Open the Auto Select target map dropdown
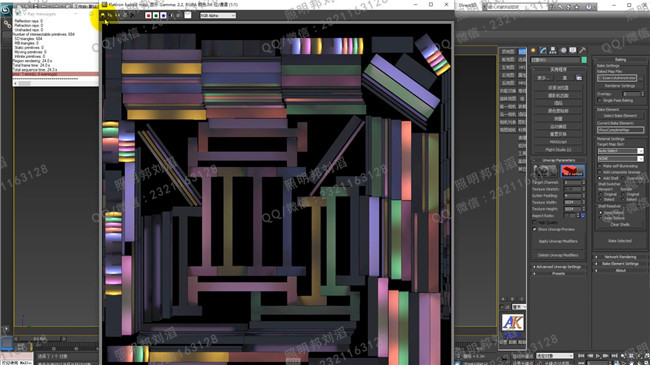This screenshot has height=365, width=650. (620, 151)
